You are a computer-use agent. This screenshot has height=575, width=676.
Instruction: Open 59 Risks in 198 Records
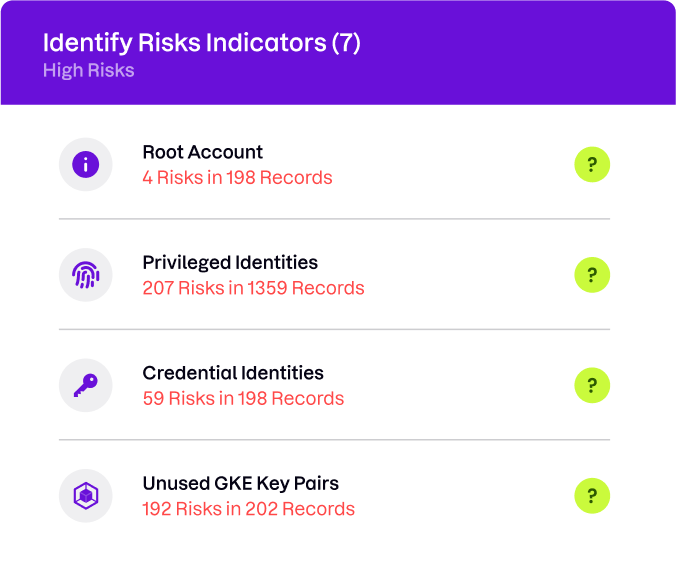(243, 398)
